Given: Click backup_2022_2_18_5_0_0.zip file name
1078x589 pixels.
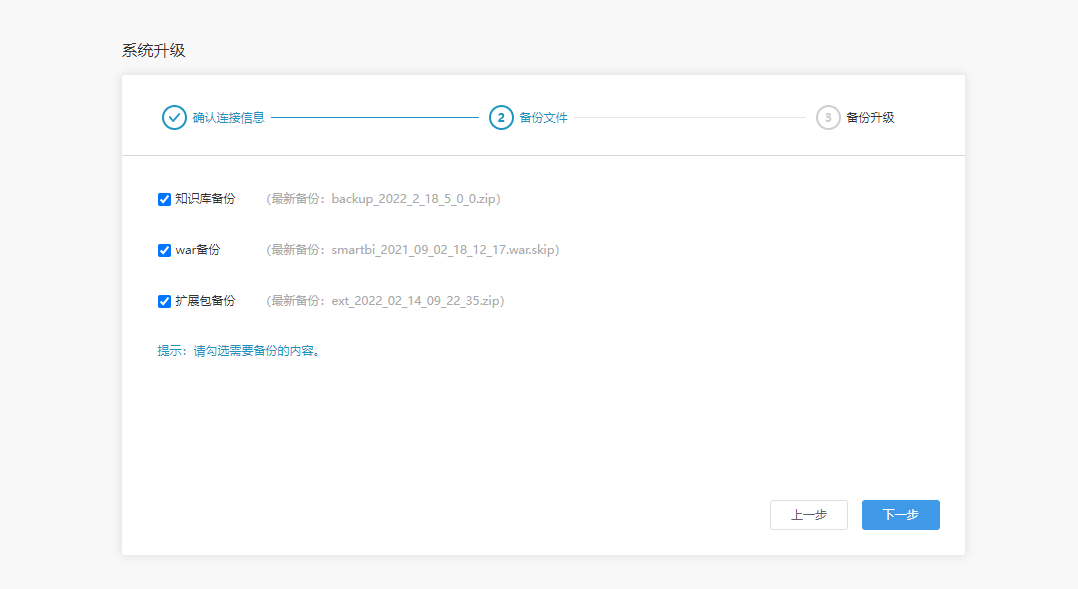Looking at the screenshot, I should tap(413, 199).
